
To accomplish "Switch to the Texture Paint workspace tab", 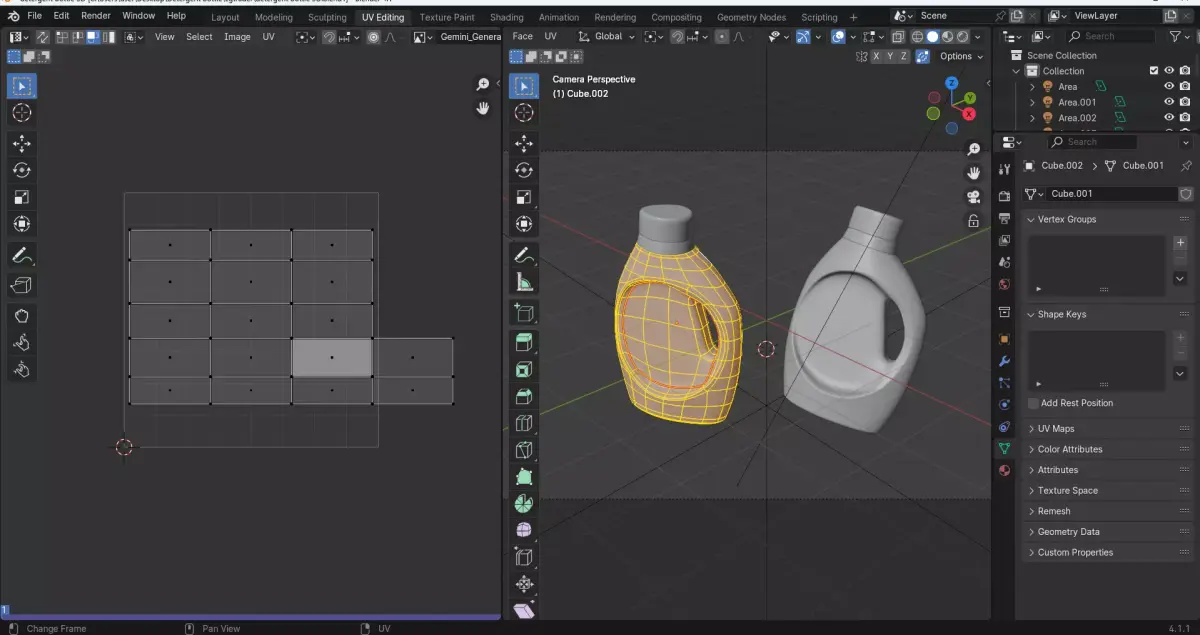I will pyautogui.click(x=447, y=17).
